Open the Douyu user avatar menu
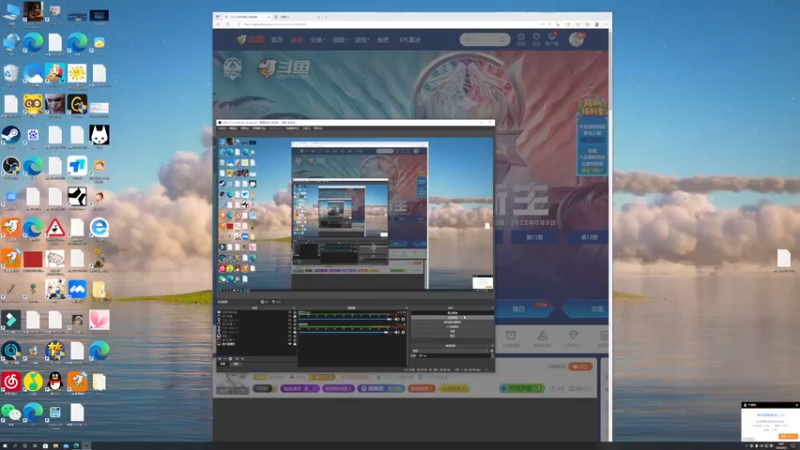 577,39
